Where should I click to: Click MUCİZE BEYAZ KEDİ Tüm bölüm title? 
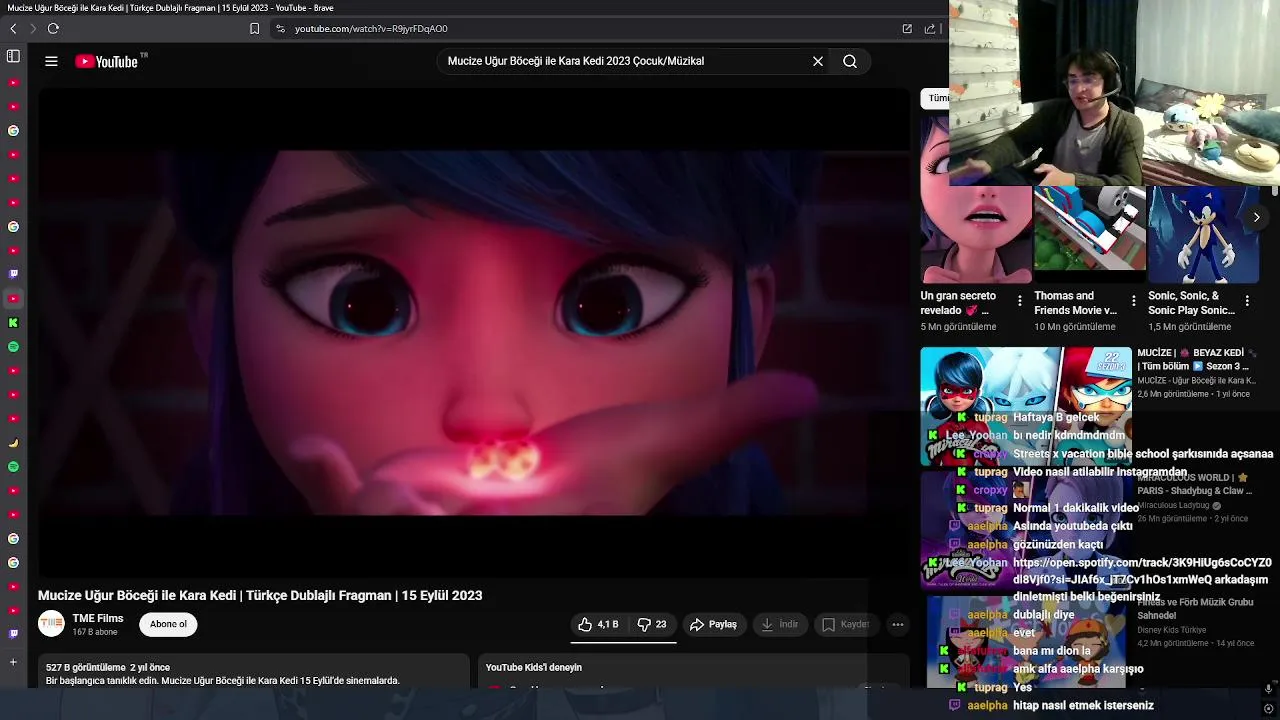[1195, 359]
